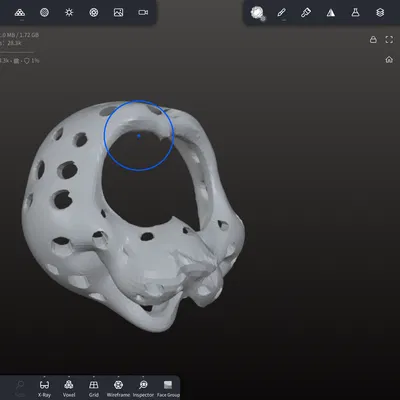
Task: Toggle Face Group display
Action: [x=168, y=389]
